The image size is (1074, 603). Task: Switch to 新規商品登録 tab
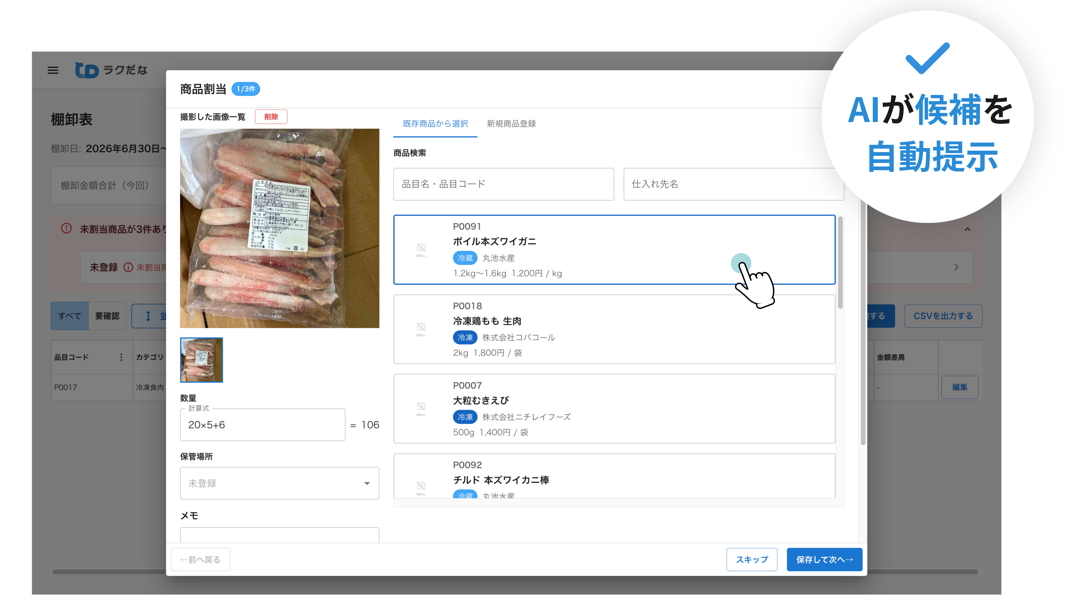tap(512, 124)
